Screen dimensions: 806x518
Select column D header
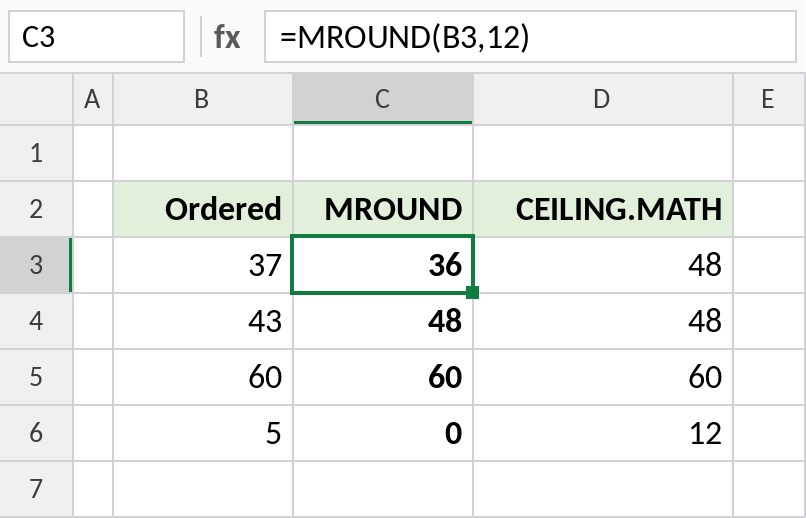[x=603, y=99]
